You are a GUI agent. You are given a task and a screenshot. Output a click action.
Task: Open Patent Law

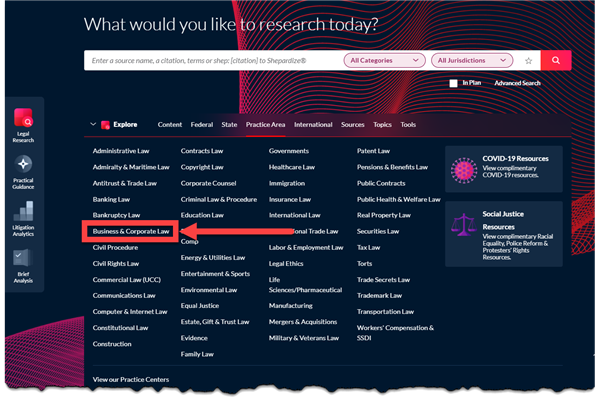373,151
